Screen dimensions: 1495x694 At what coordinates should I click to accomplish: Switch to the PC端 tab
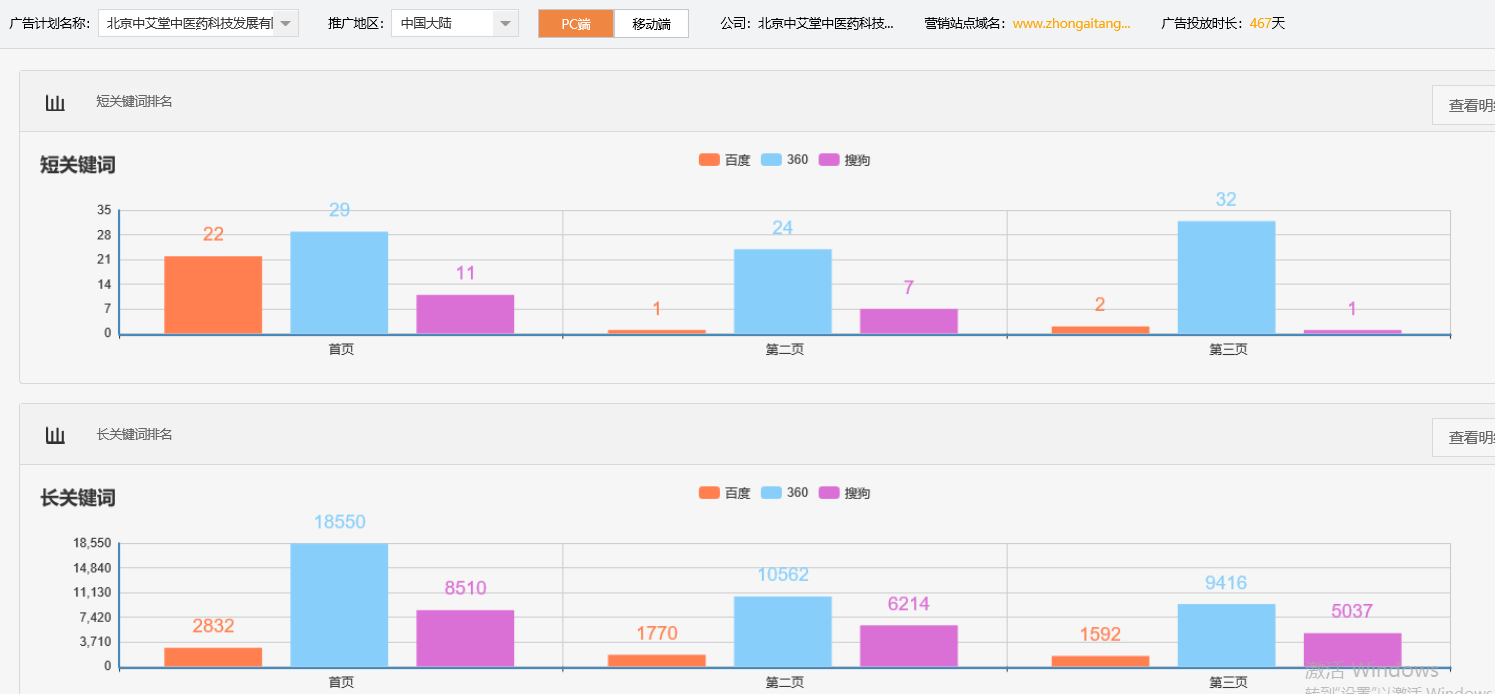point(575,24)
